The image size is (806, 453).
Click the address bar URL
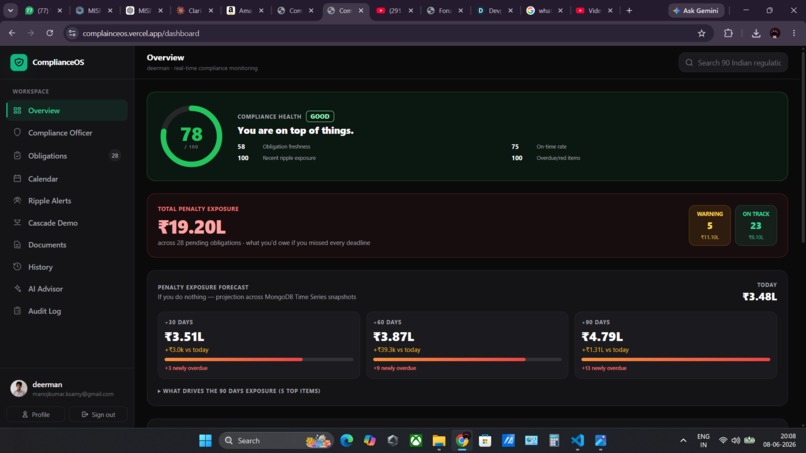[x=141, y=33]
